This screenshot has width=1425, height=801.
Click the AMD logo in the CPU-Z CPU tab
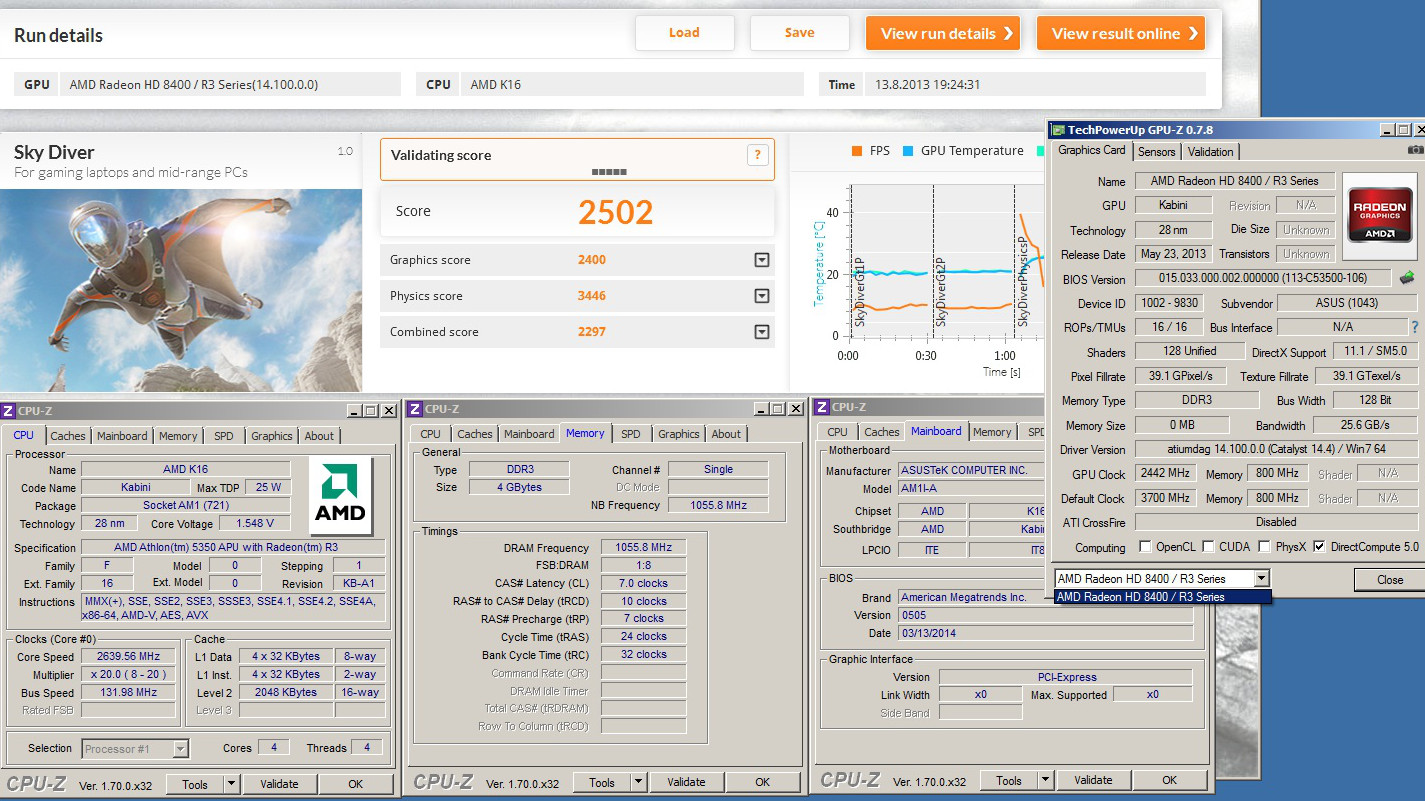coord(340,496)
